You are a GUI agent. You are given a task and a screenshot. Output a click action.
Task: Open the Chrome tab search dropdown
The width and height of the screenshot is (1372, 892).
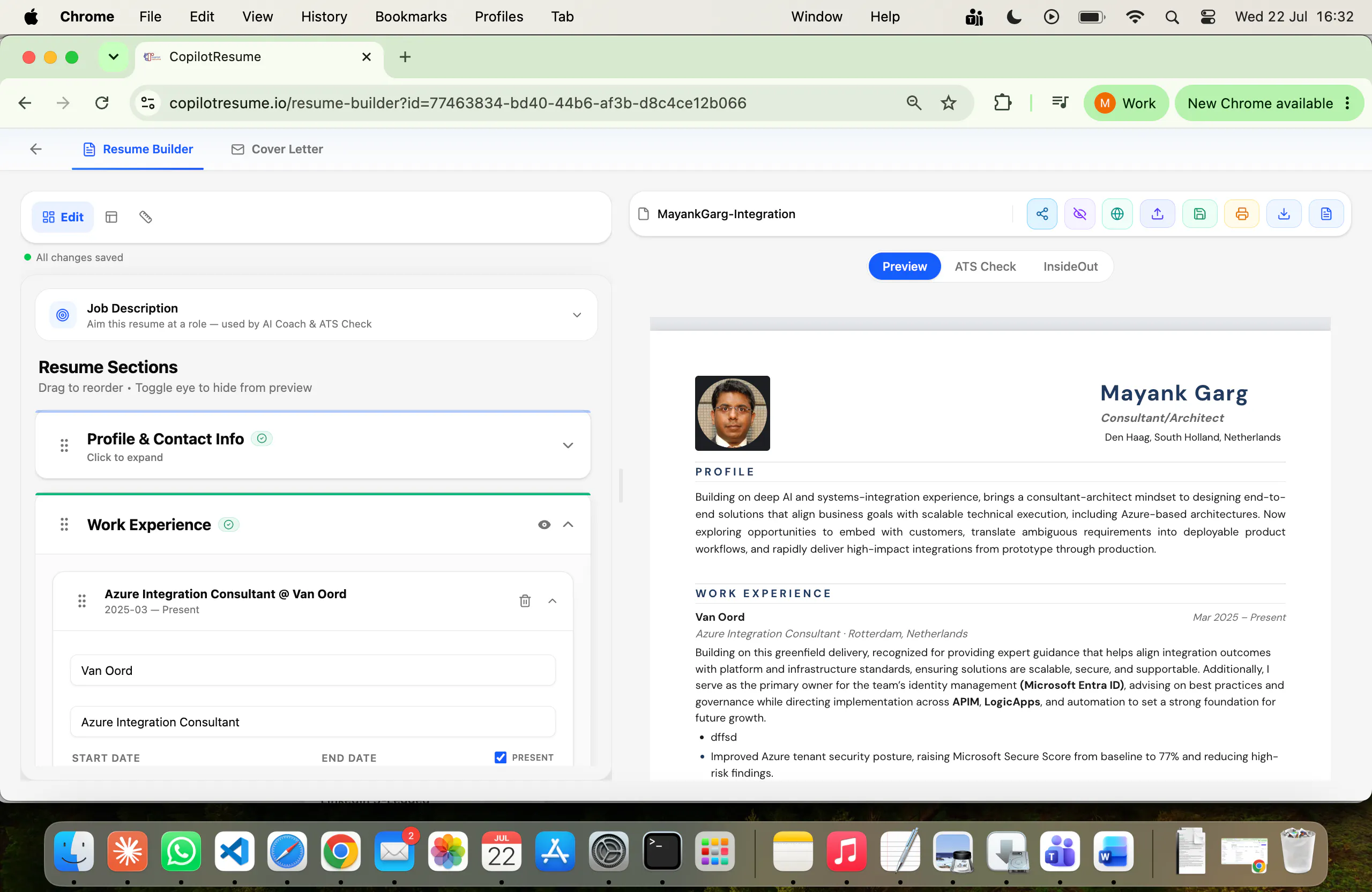[x=114, y=56]
